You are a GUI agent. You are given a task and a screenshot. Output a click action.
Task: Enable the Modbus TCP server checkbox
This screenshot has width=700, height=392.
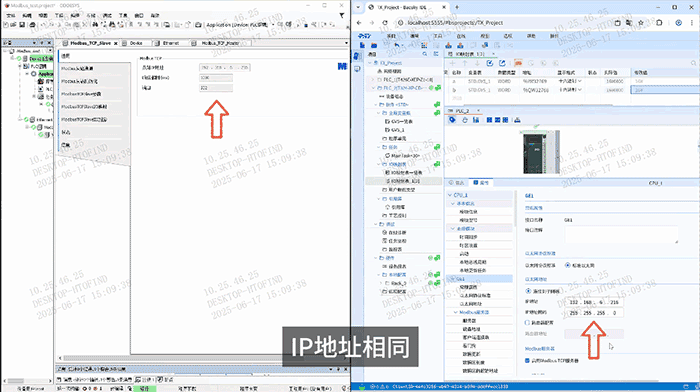pyautogui.click(x=527, y=360)
